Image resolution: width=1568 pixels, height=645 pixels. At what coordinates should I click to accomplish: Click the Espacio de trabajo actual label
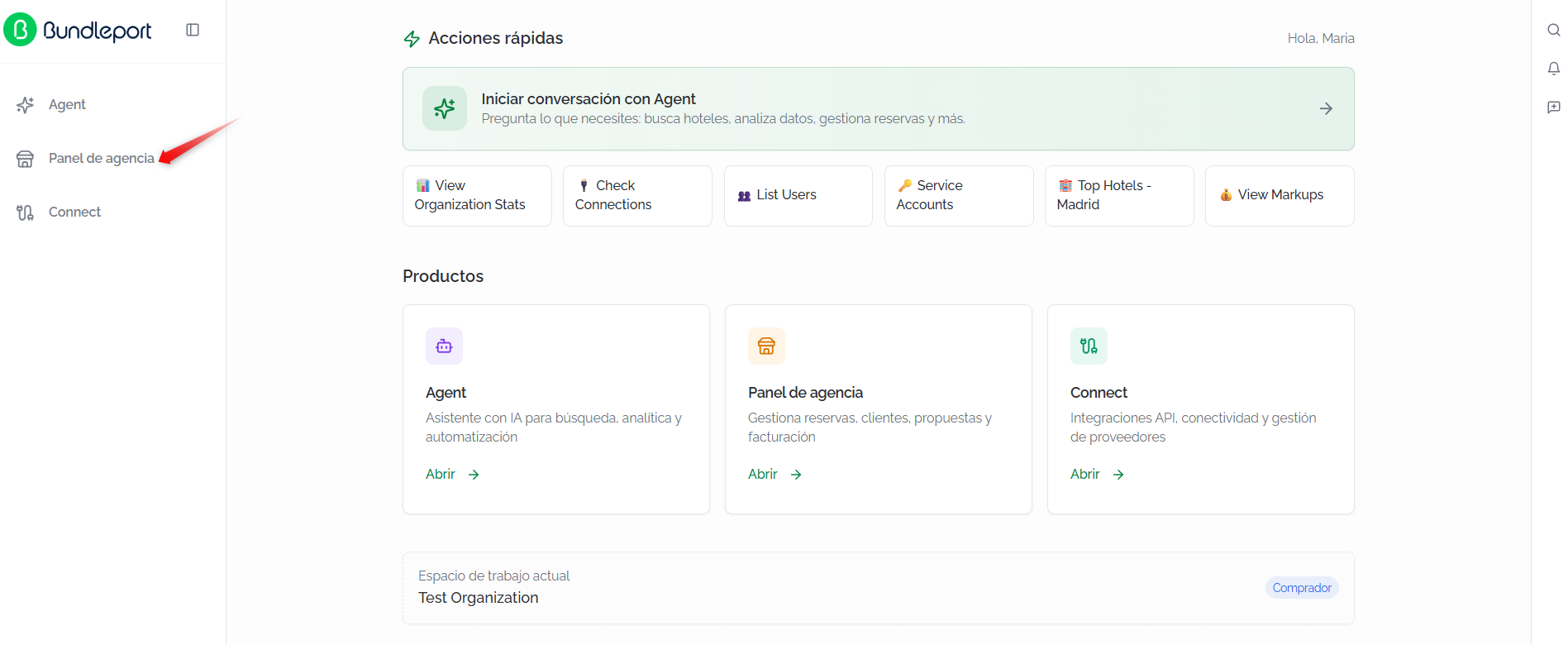493,576
